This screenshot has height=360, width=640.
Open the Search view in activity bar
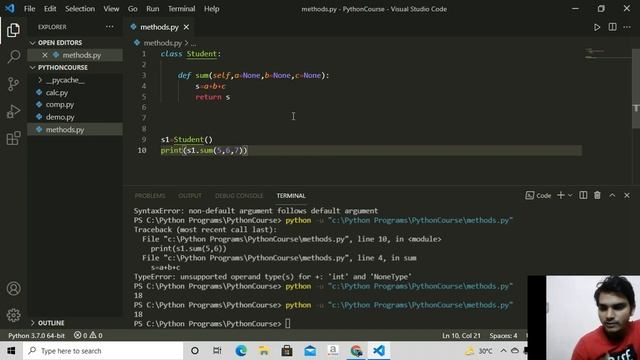(x=13, y=56)
